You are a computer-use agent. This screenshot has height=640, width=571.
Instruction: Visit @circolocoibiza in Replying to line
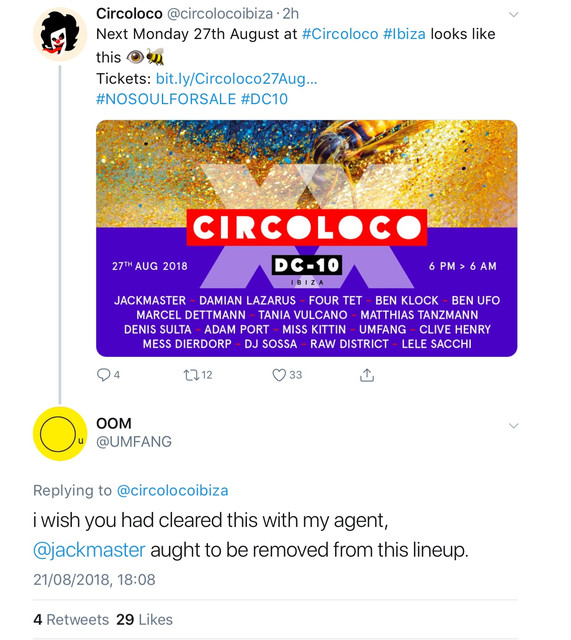(x=172, y=491)
